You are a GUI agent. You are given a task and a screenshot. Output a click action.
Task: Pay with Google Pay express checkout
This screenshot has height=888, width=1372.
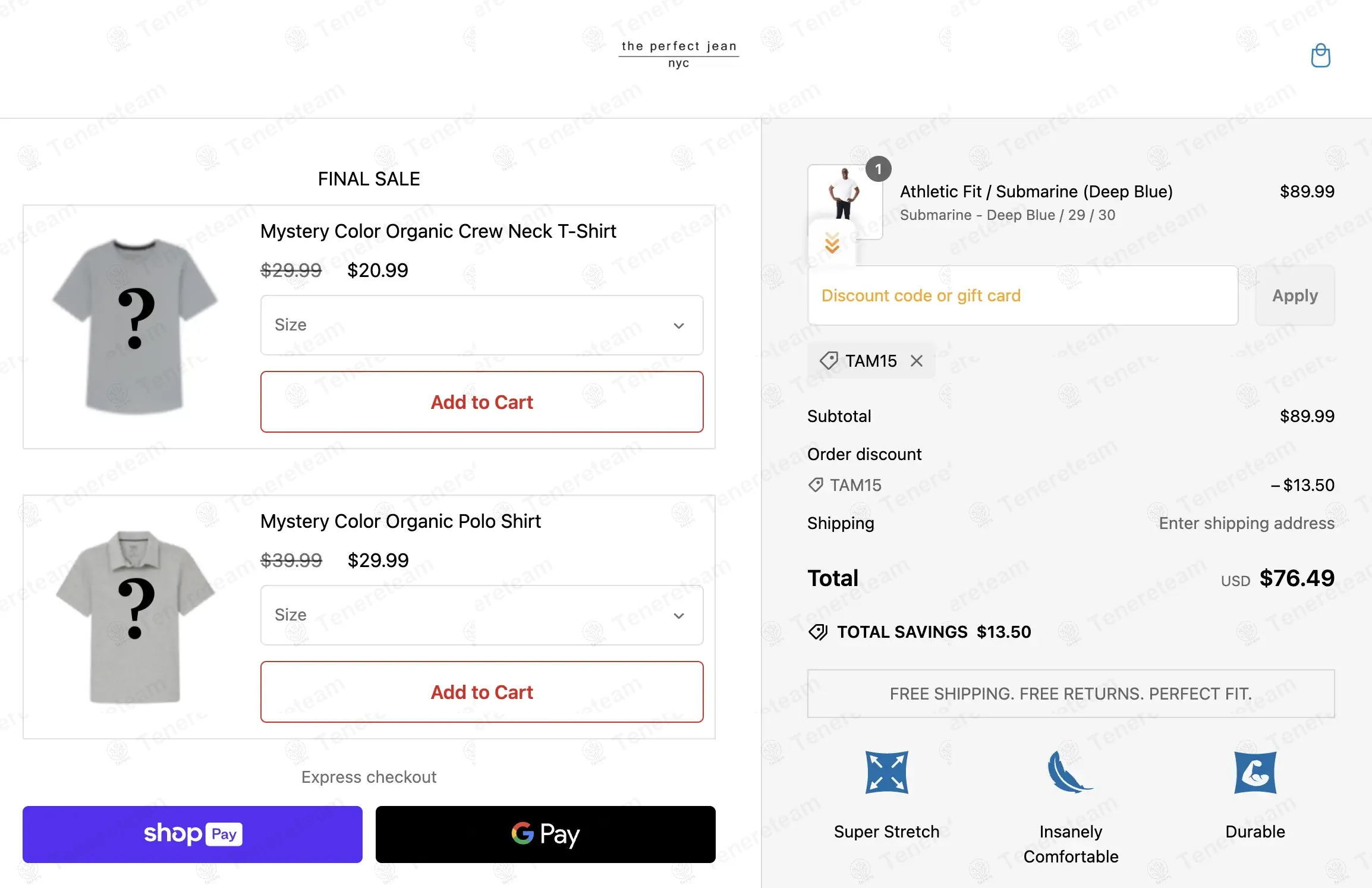(x=545, y=834)
